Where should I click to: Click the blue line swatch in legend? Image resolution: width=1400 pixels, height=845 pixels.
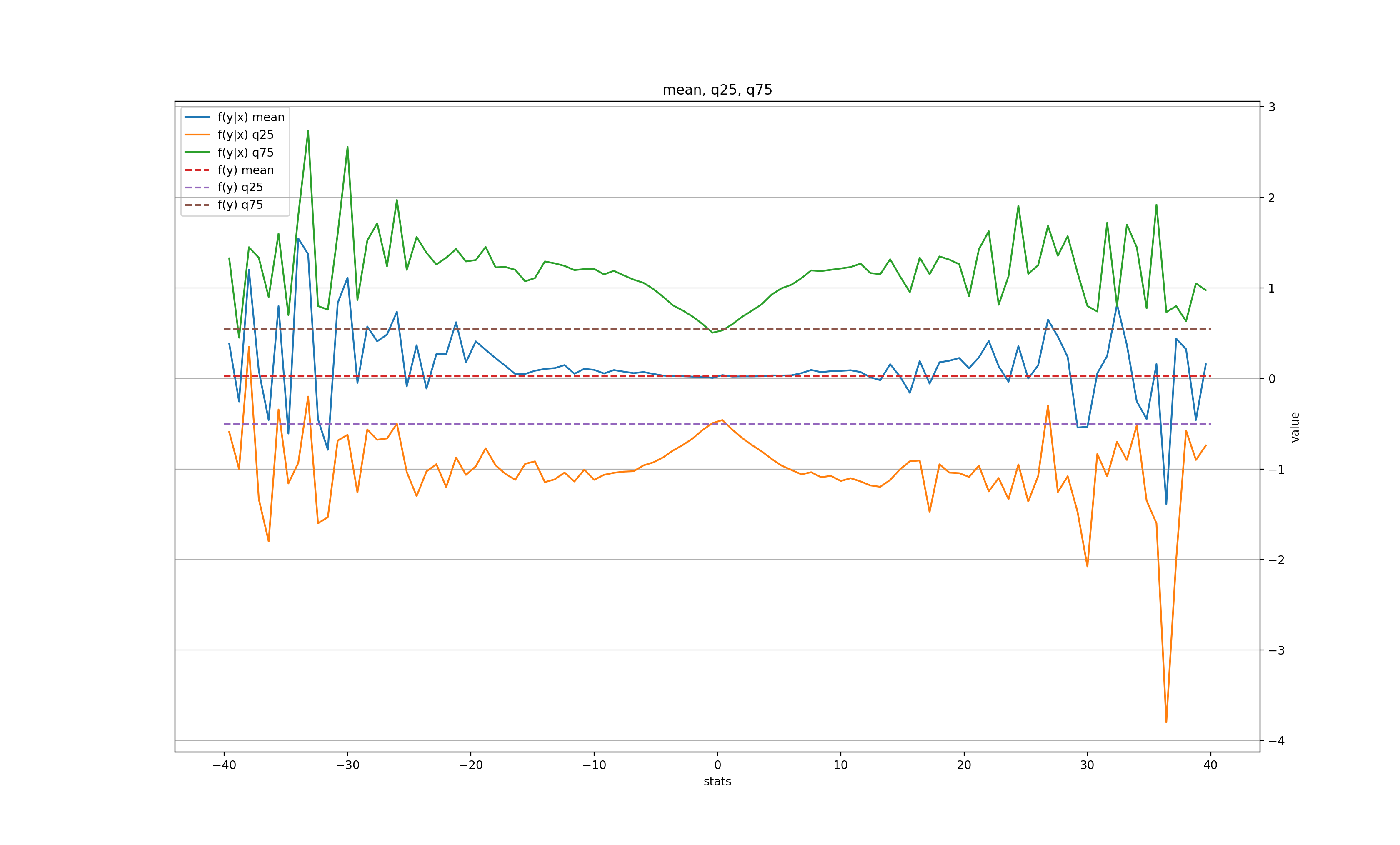(x=197, y=117)
